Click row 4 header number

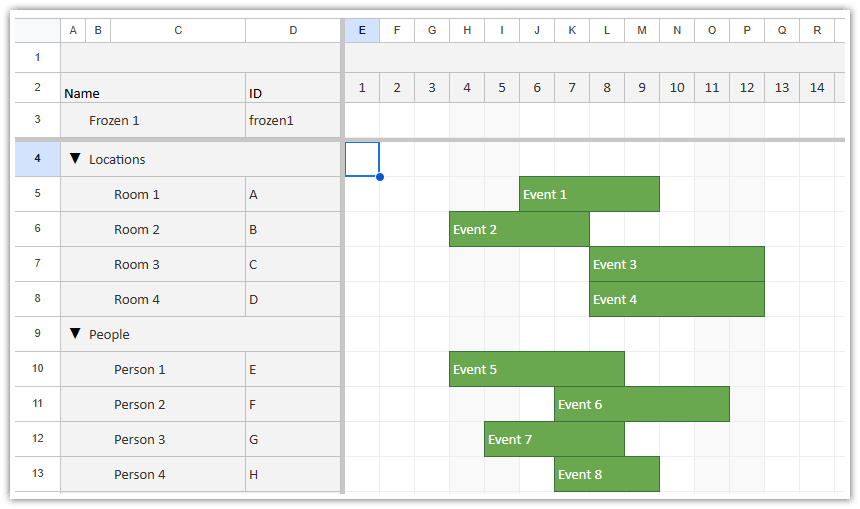[37, 159]
